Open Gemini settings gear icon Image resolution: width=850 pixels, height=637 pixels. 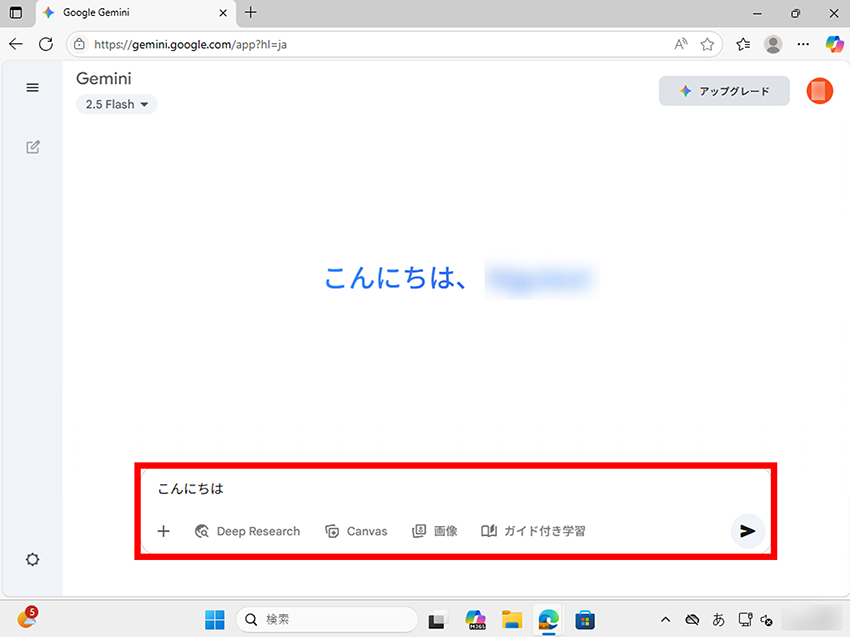coord(32,559)
